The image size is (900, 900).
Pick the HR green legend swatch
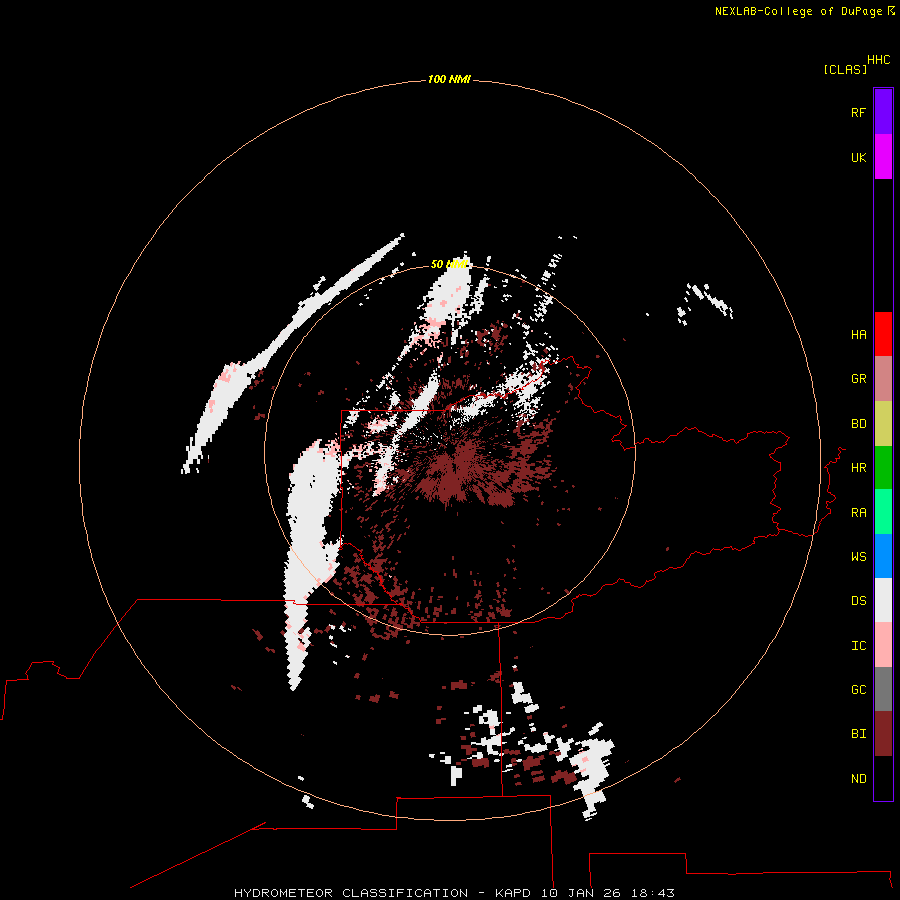pos(883,468)
